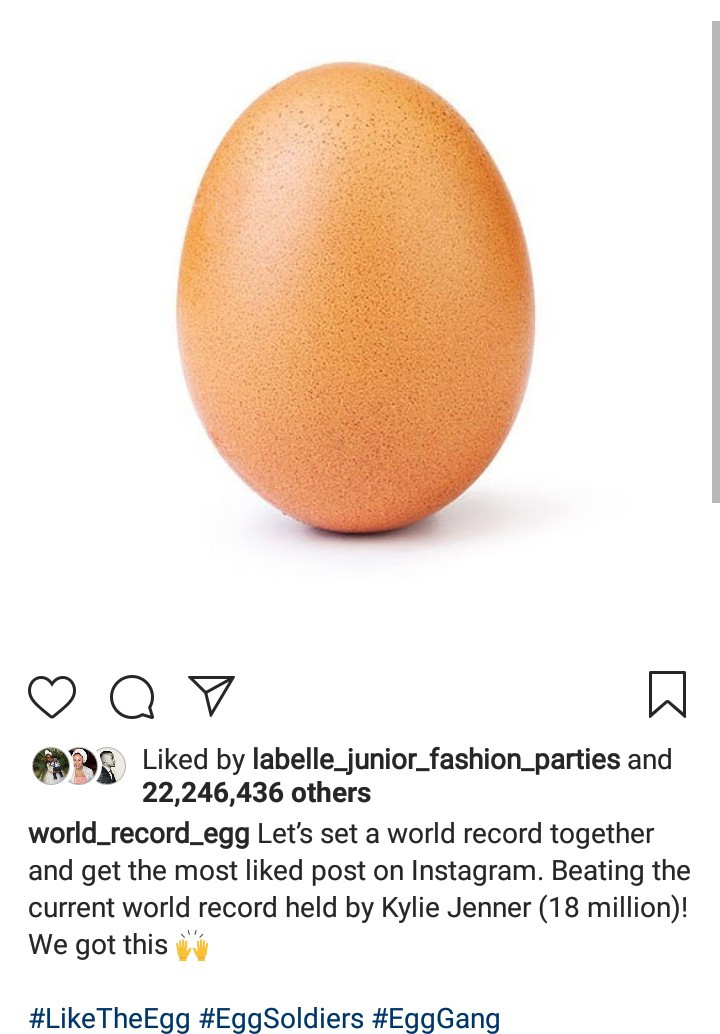
Task: View the 22,246,436 others likes list
Action: click(x=256, y=793)
